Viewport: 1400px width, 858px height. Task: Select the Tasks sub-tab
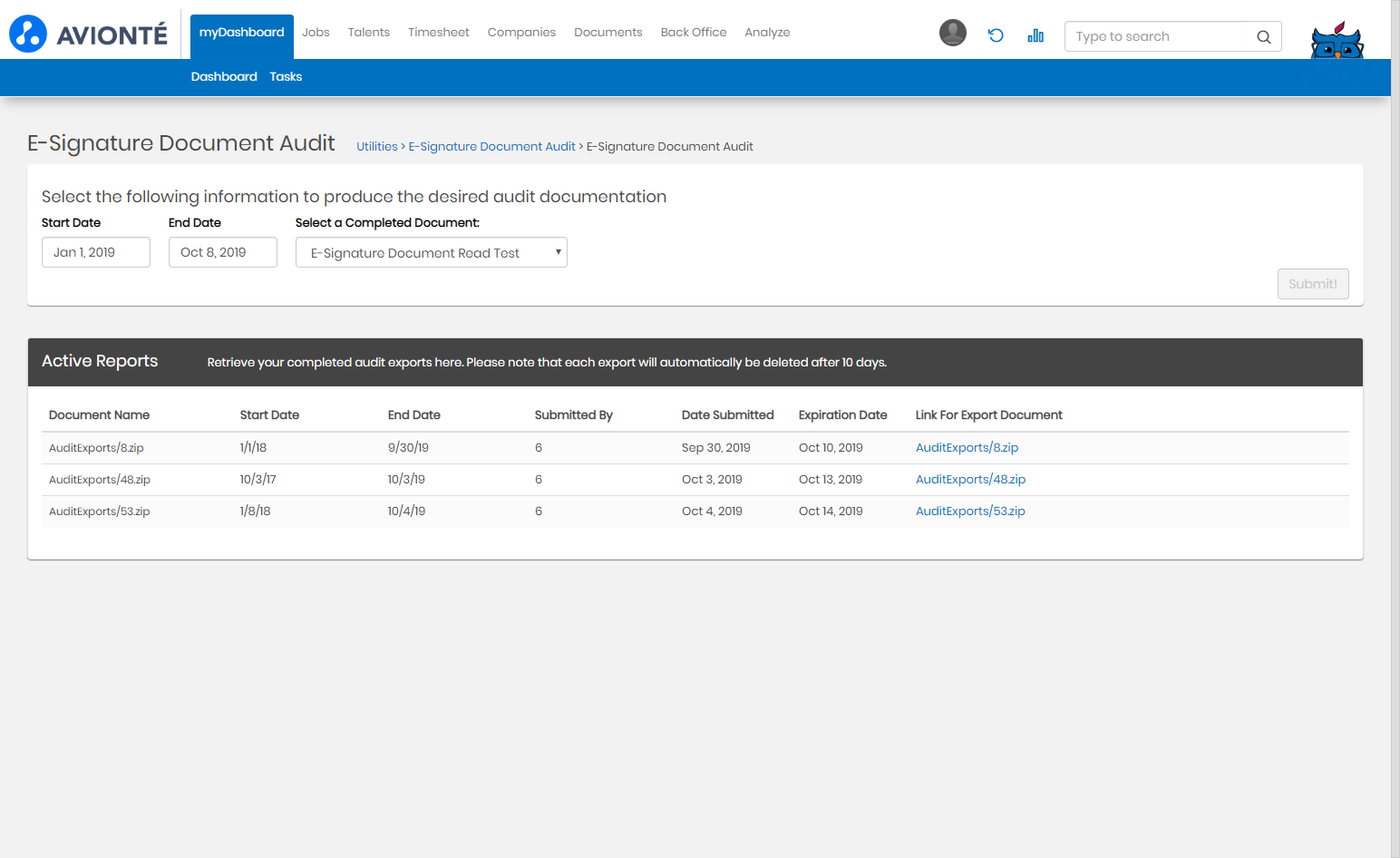click(x=286, y=76)
